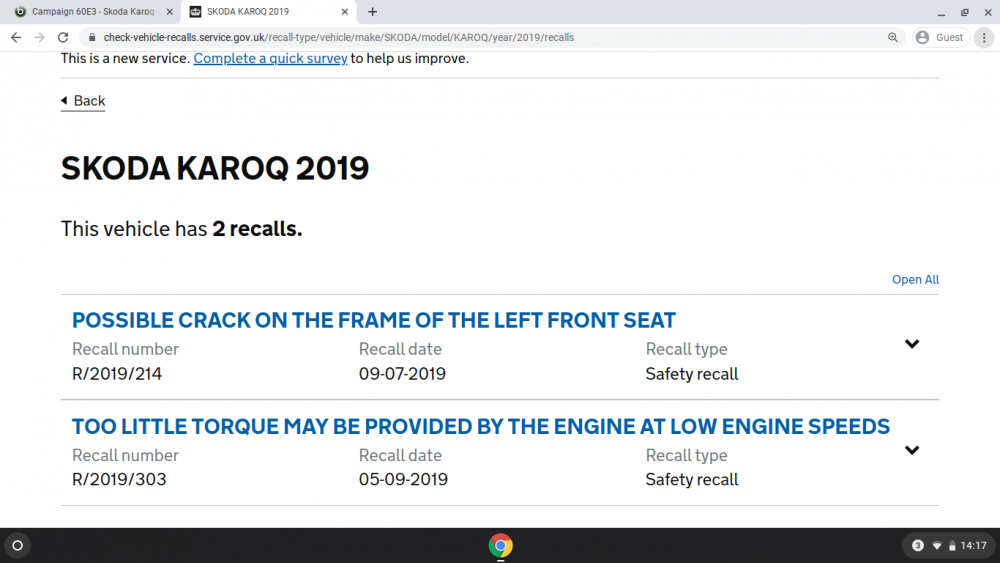
Task: Open the too little torque recall
Action: point(481,426)
